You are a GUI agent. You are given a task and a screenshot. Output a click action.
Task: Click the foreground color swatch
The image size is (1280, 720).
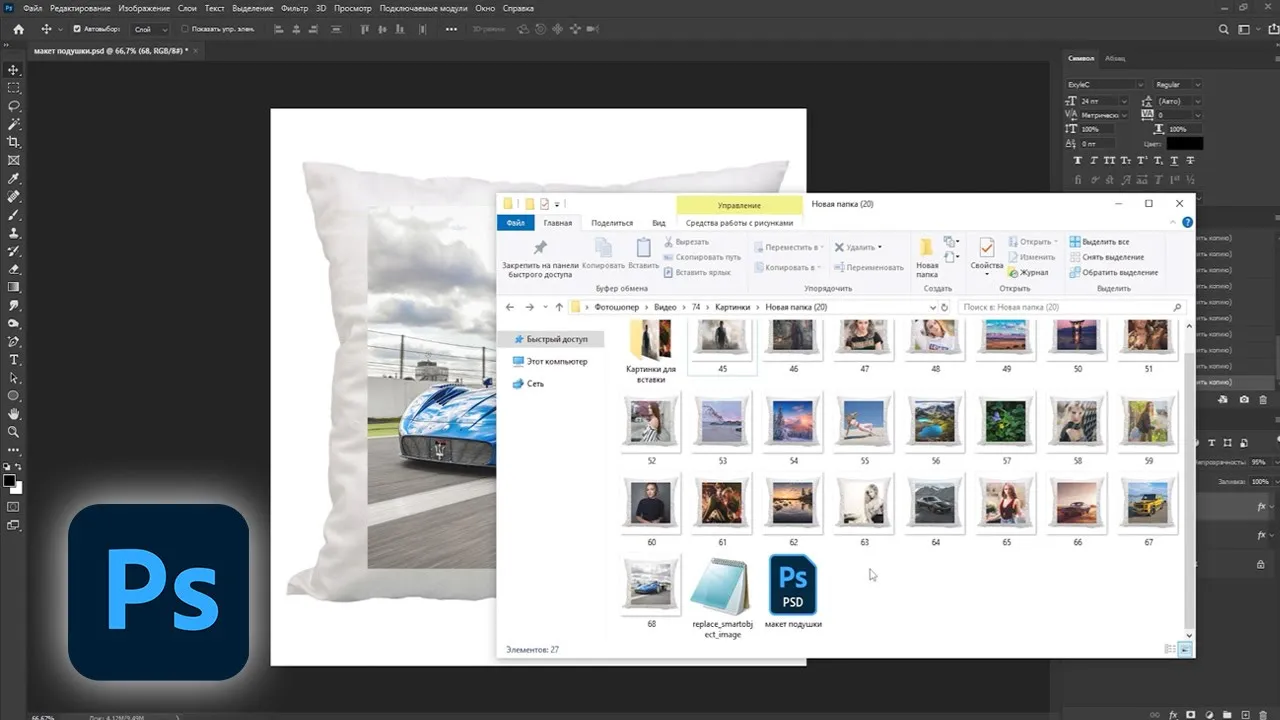pyautogui.click(x=9, y=480)
